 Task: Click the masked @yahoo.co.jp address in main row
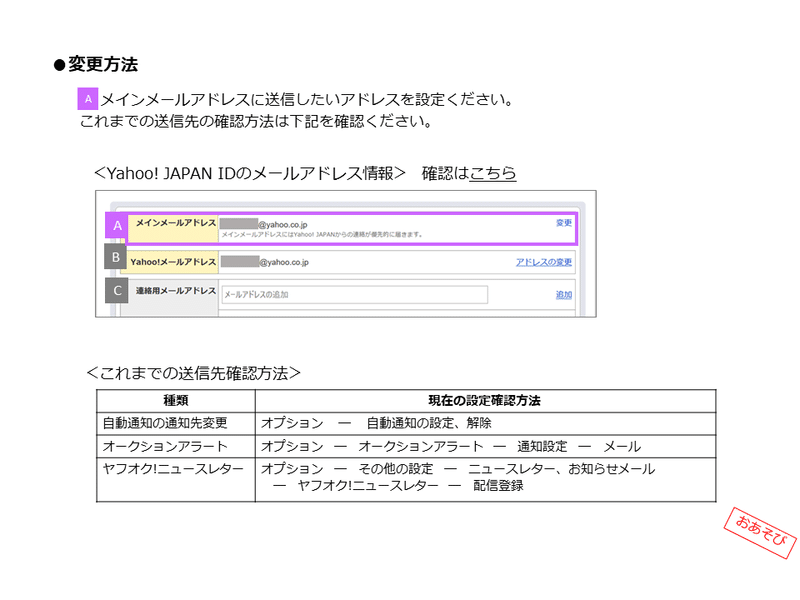[264, 224]
